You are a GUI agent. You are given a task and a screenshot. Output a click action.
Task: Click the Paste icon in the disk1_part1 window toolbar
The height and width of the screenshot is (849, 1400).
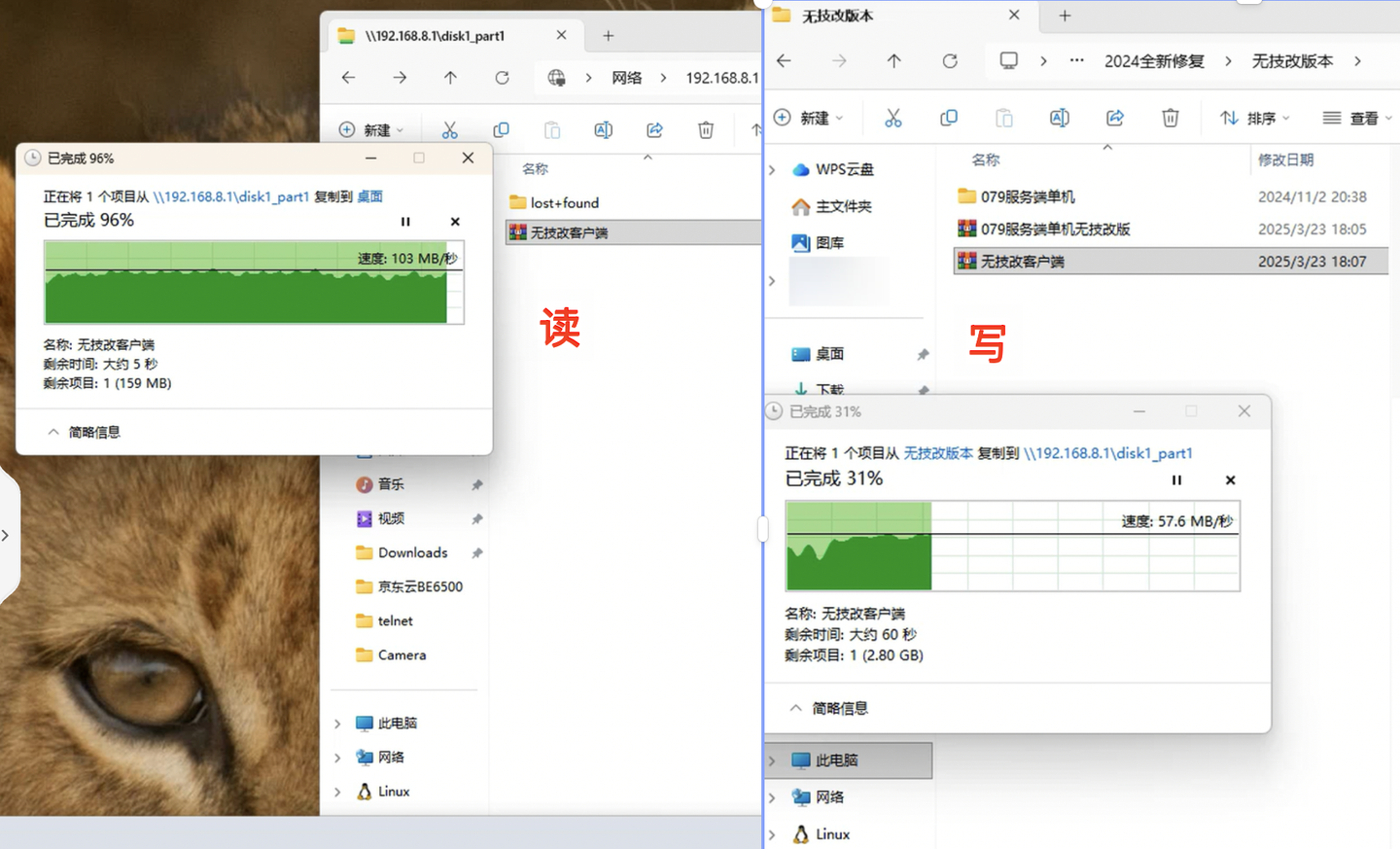(552, 130)
